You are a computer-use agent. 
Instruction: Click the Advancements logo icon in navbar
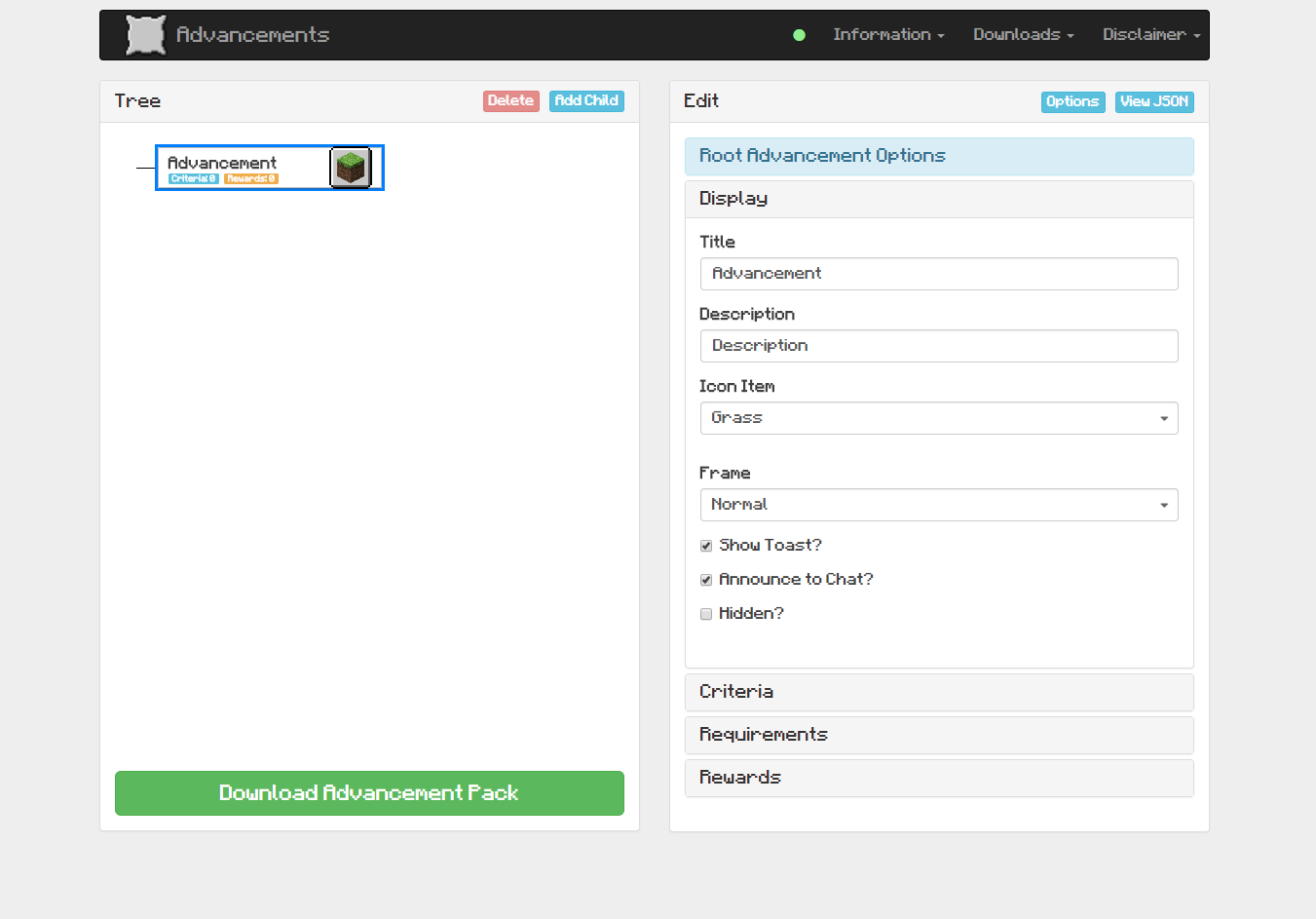(146, 35)
